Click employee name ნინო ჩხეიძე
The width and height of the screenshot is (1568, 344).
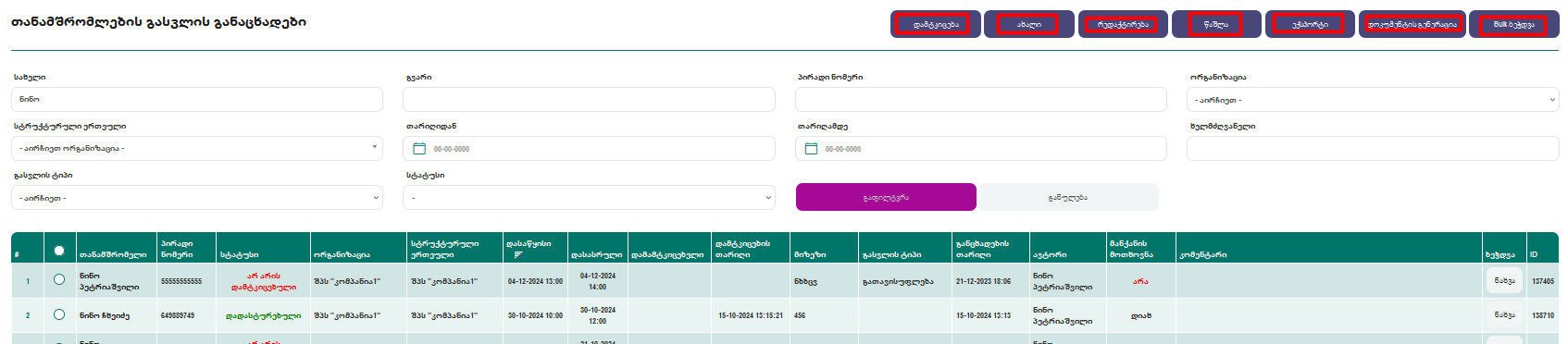click(x=105, y=315)
